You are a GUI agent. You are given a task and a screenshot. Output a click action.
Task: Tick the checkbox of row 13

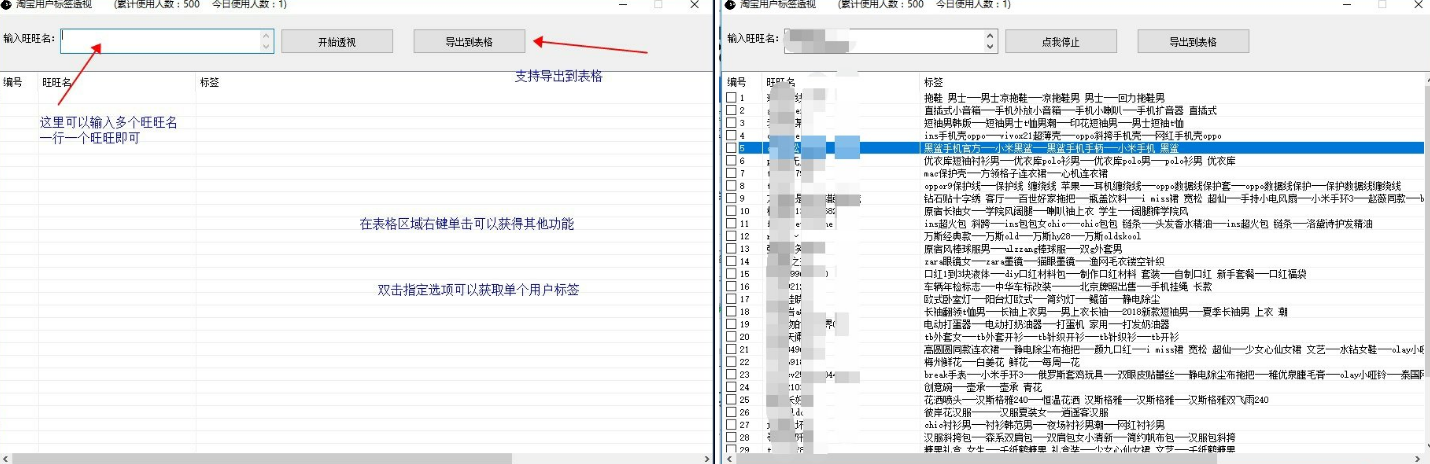(x=732, y=249)
